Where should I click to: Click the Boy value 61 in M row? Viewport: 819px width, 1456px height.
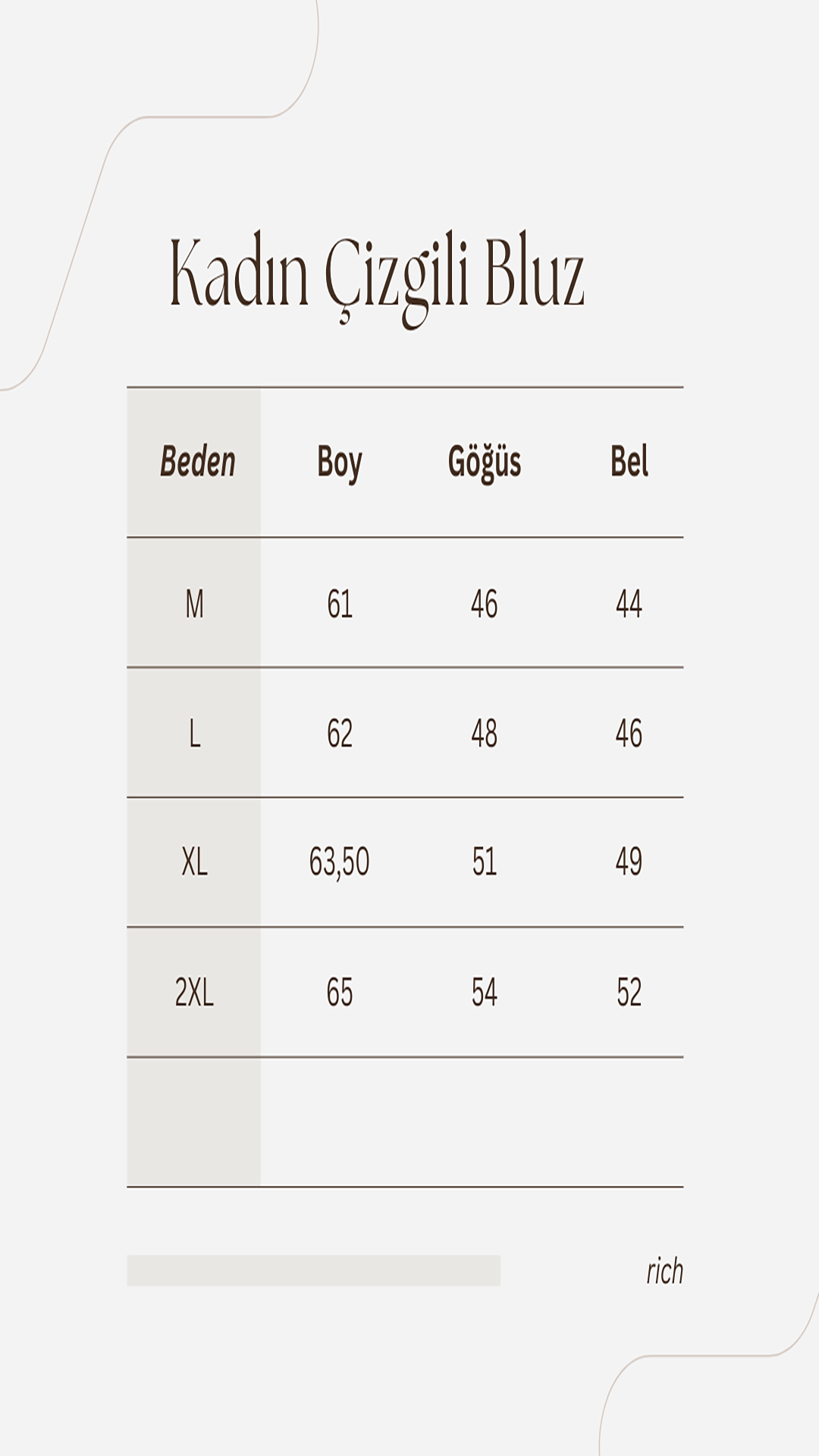340,604
